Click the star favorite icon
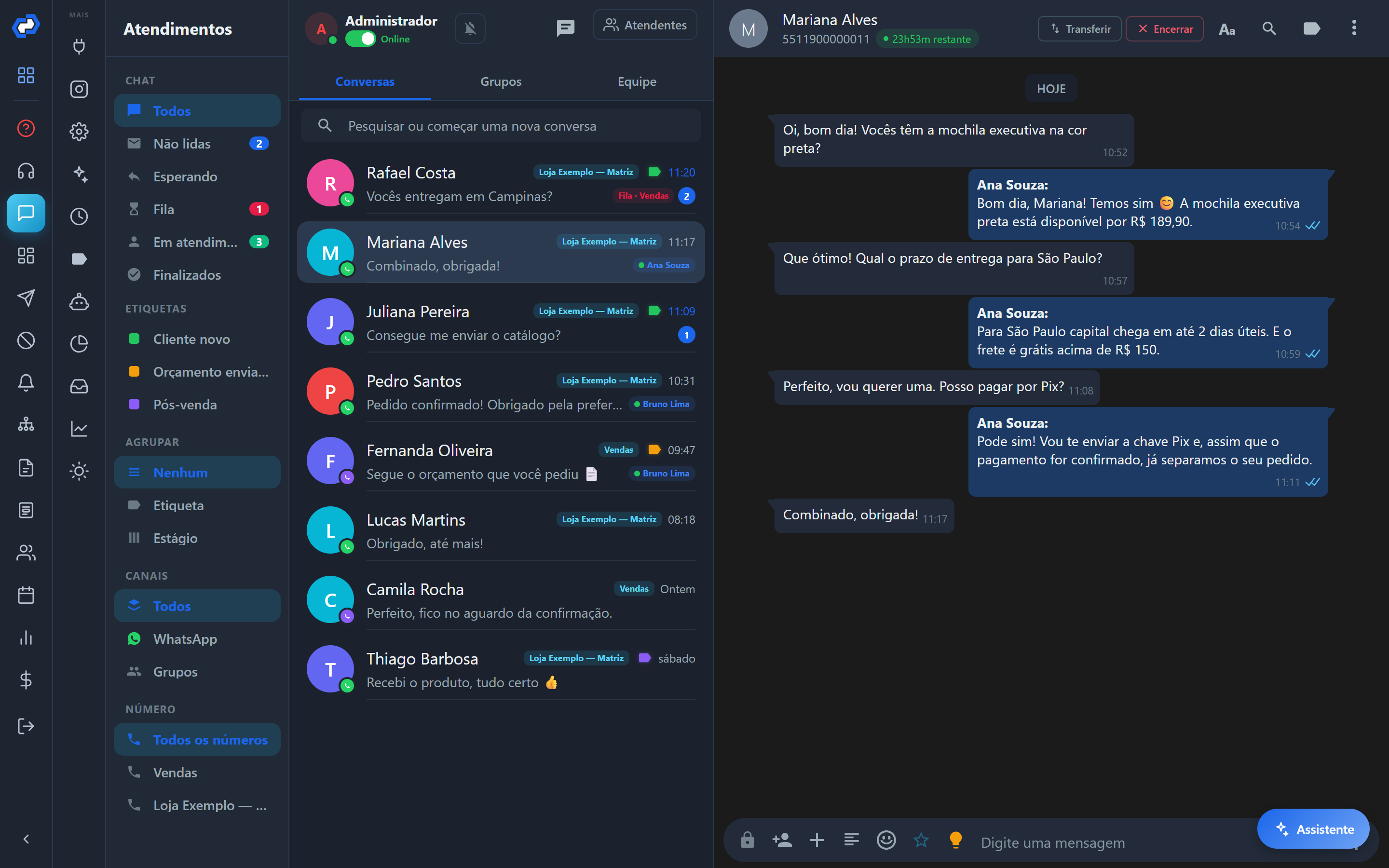The width and height of the screenshot is (1389, 868). point(921,840)
